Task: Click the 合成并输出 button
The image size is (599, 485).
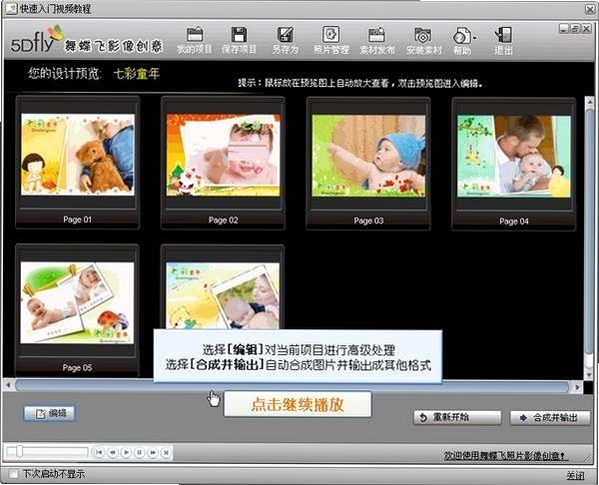Action: tap(550, 418)
